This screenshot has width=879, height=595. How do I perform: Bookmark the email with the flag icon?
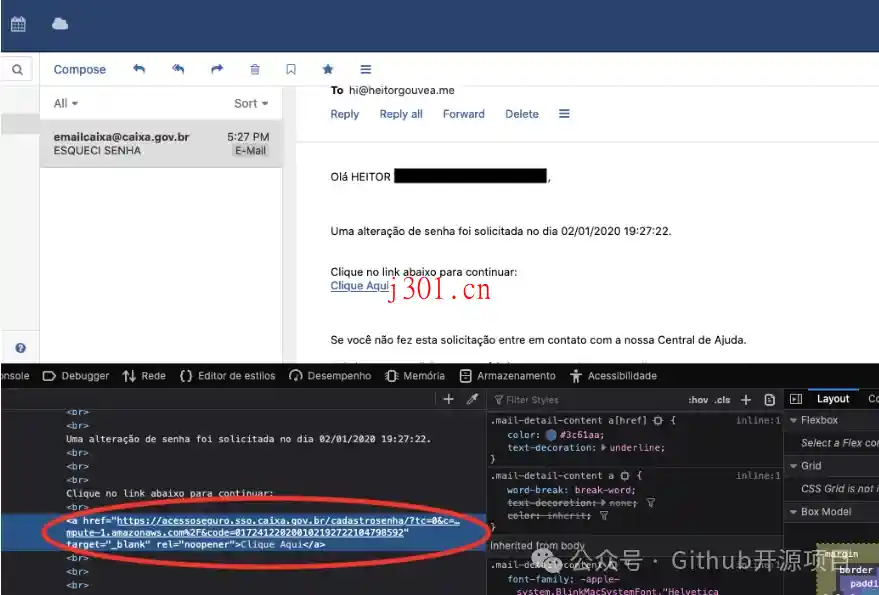tap(291, 69)
